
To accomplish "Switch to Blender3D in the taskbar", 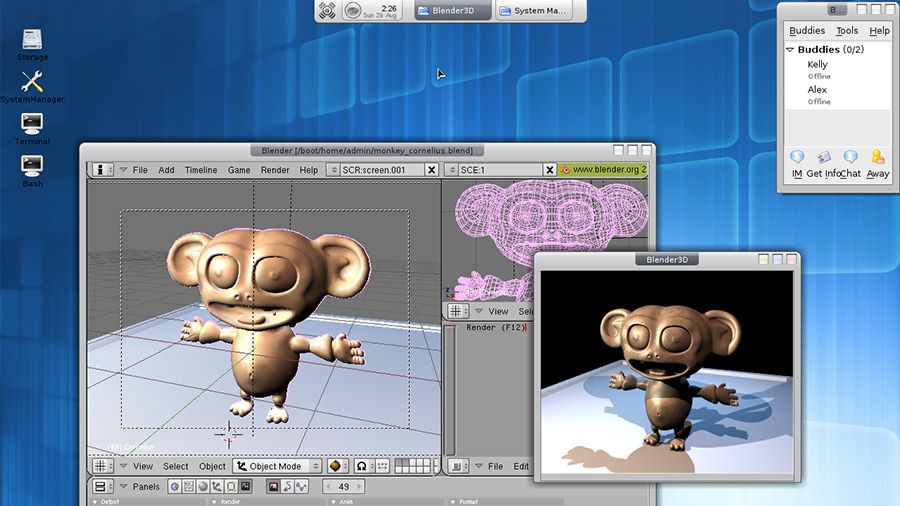I will (453, 11).
